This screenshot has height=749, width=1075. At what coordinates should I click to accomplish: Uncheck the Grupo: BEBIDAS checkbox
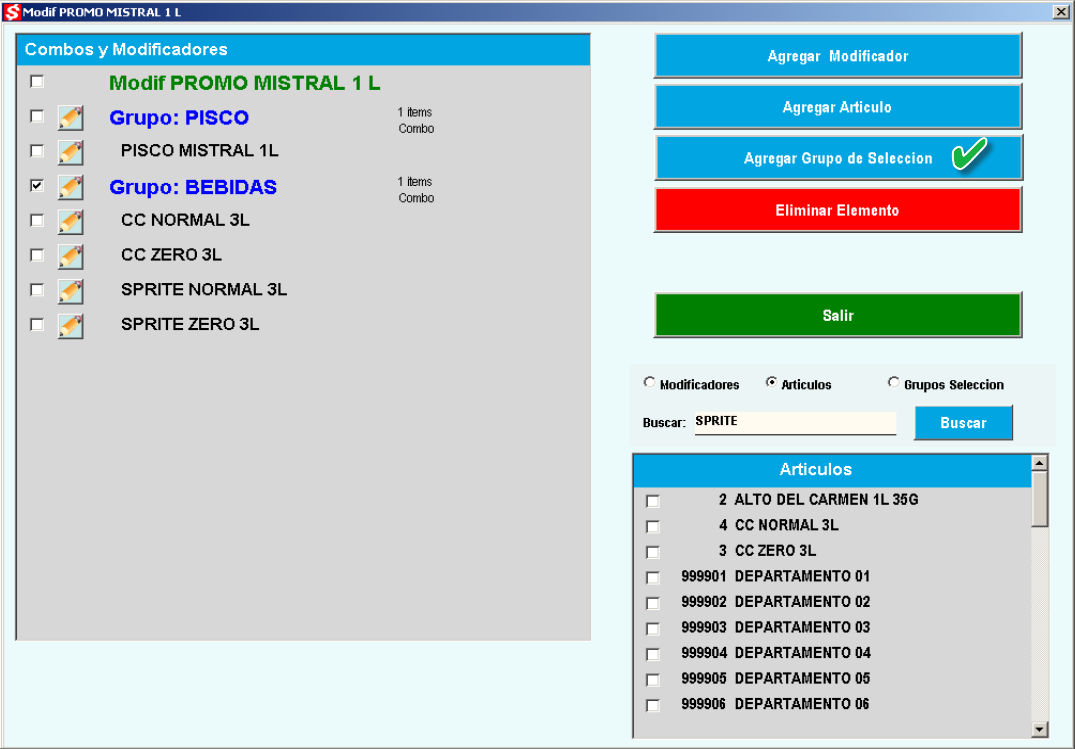37,185
